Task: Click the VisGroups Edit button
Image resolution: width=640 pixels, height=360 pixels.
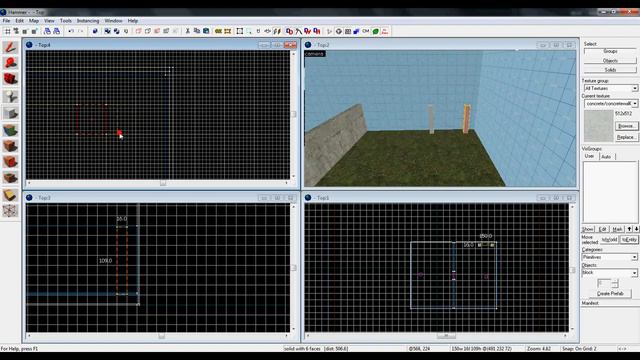Action: 602,229
